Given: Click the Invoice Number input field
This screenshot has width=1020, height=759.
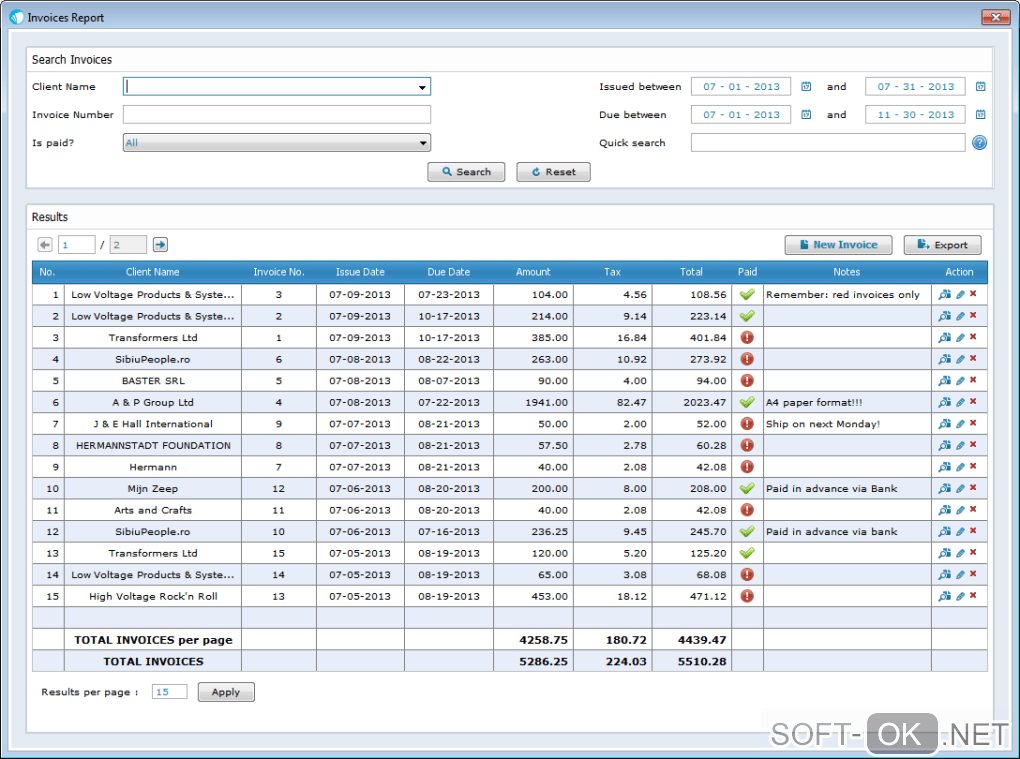Looking at the screenshot, I should click(276, 115).
